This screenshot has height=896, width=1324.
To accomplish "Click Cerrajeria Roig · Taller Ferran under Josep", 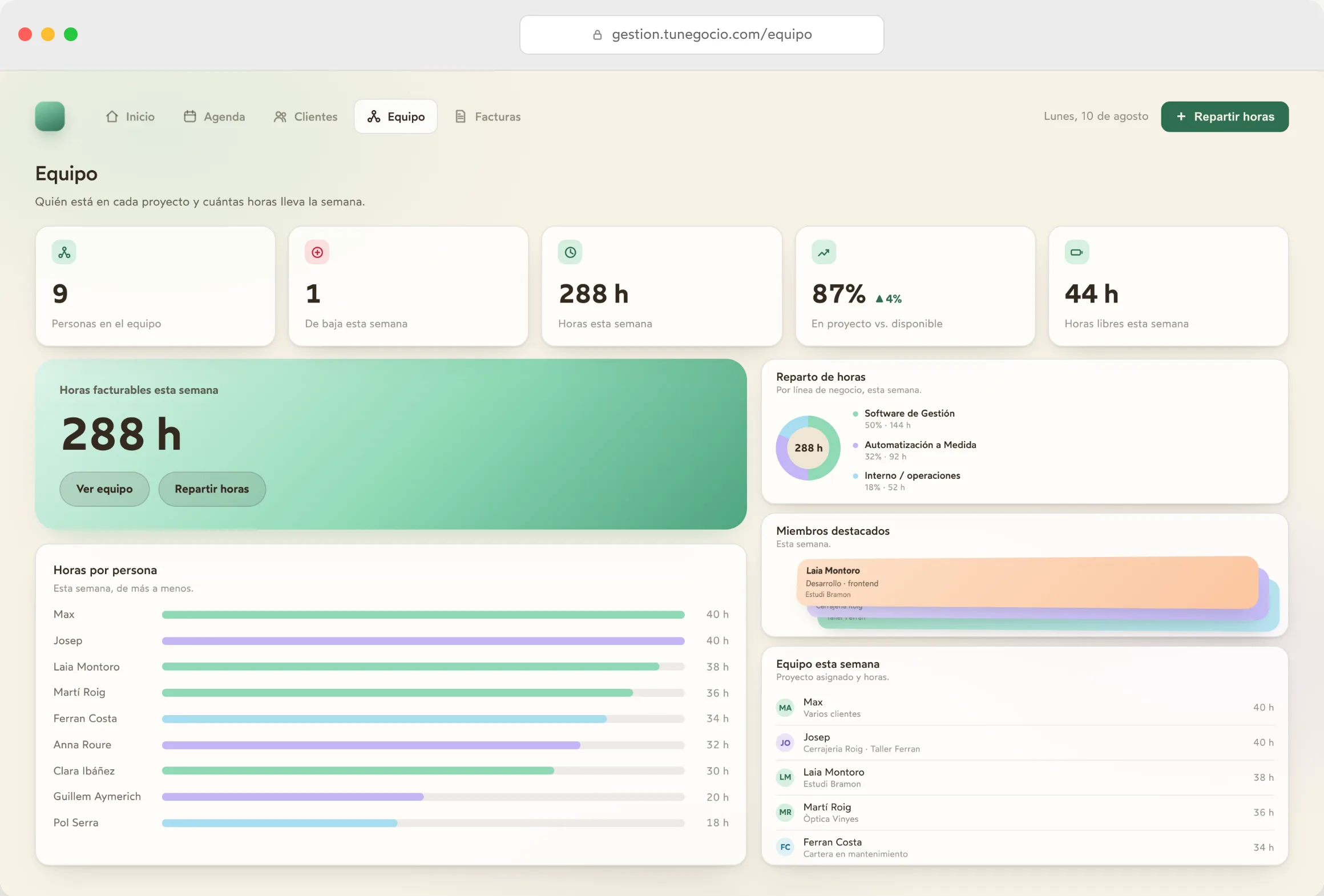I will [861, 749].
